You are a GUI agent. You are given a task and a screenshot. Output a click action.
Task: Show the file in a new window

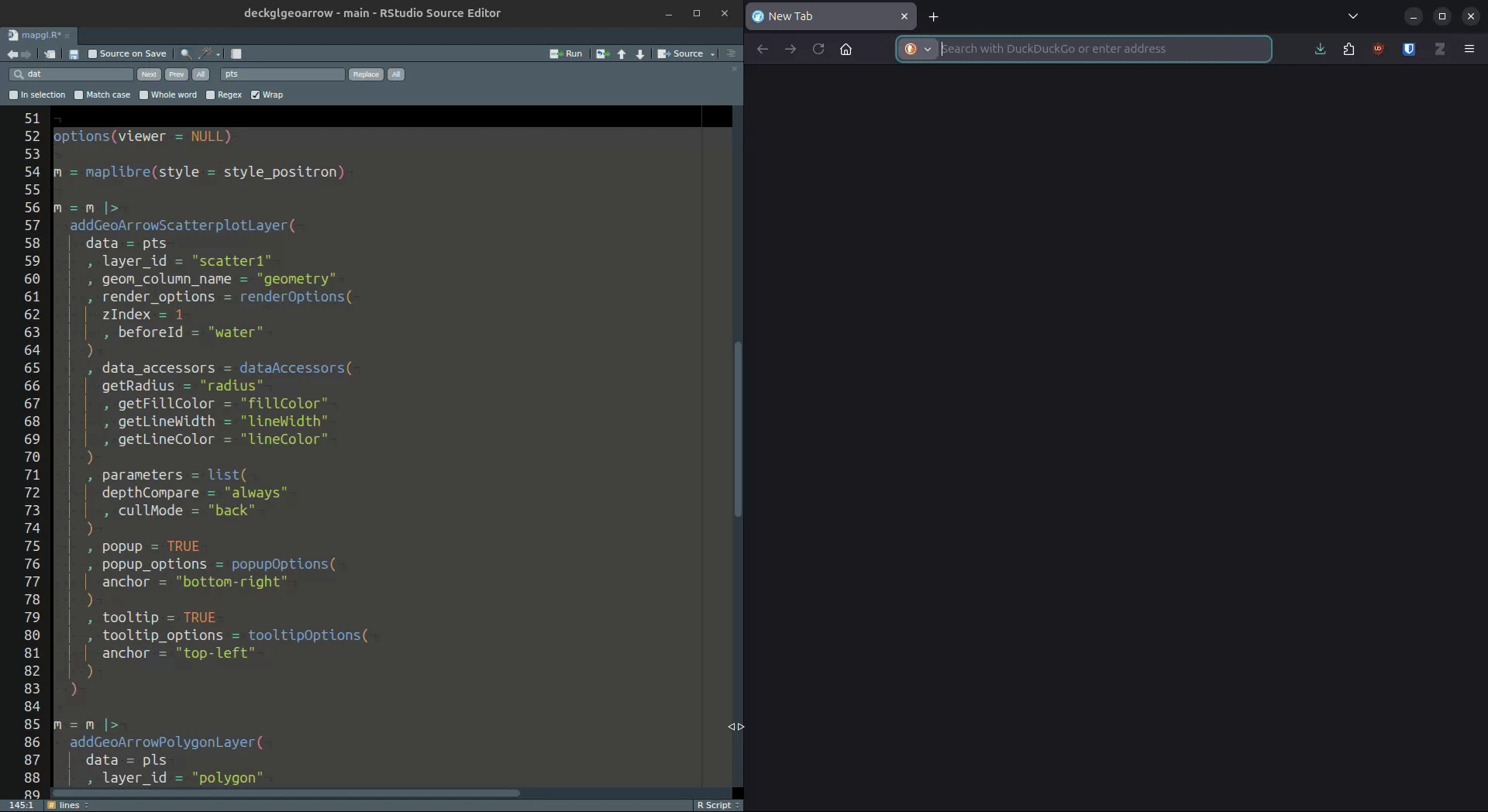(50, 54)
